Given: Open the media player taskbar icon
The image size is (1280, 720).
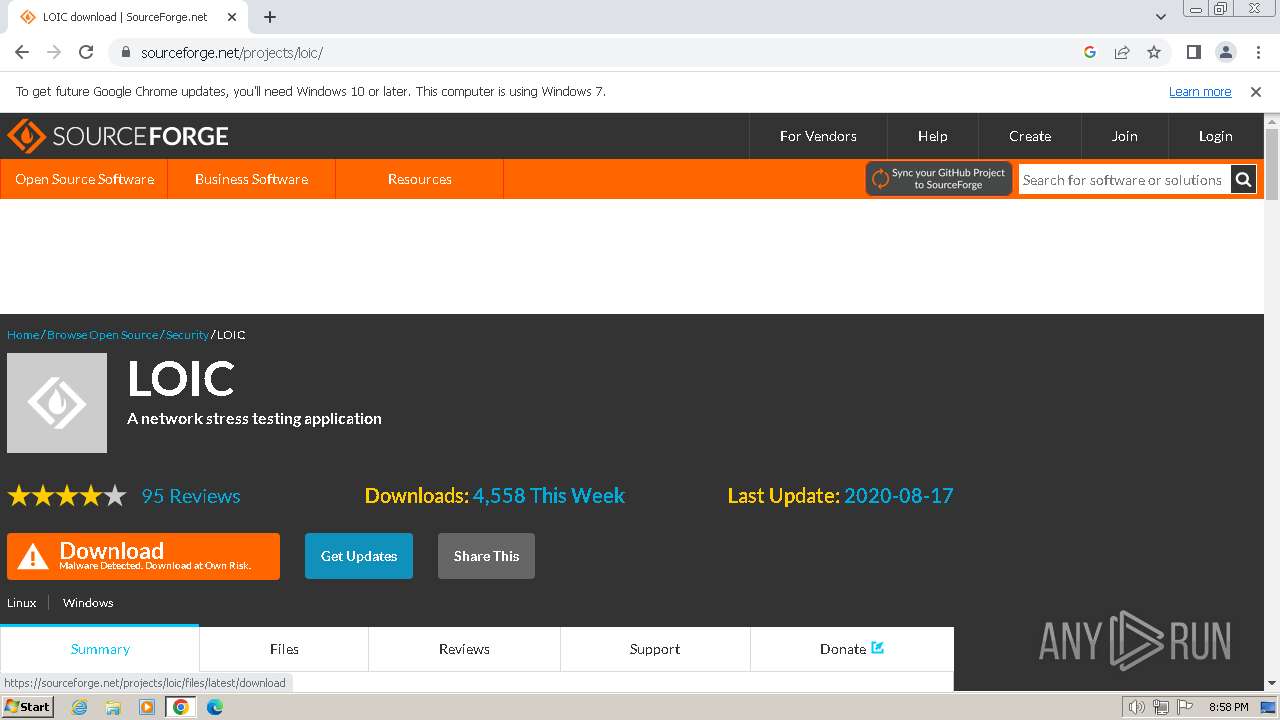Looking at the screenshot, I should tap(147, 707).
